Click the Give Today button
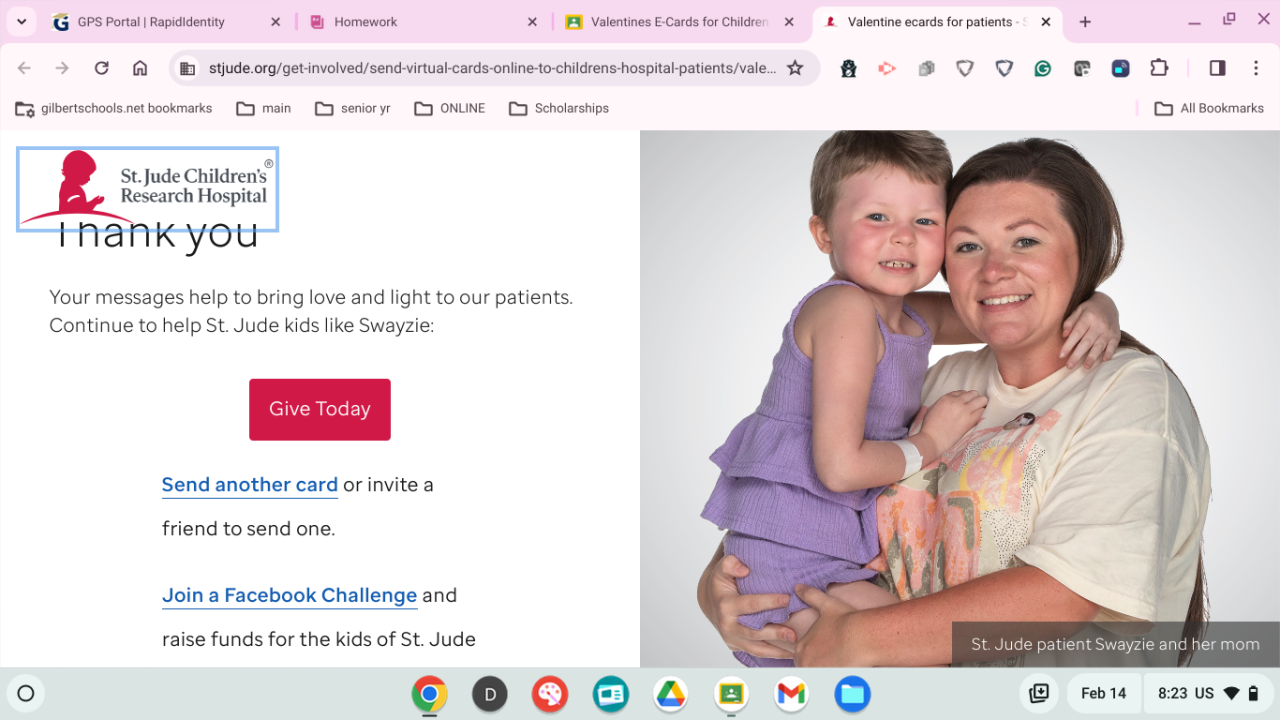Viewport: 1280px width, 720px height. pyautogui.click(x=320, y=409)
